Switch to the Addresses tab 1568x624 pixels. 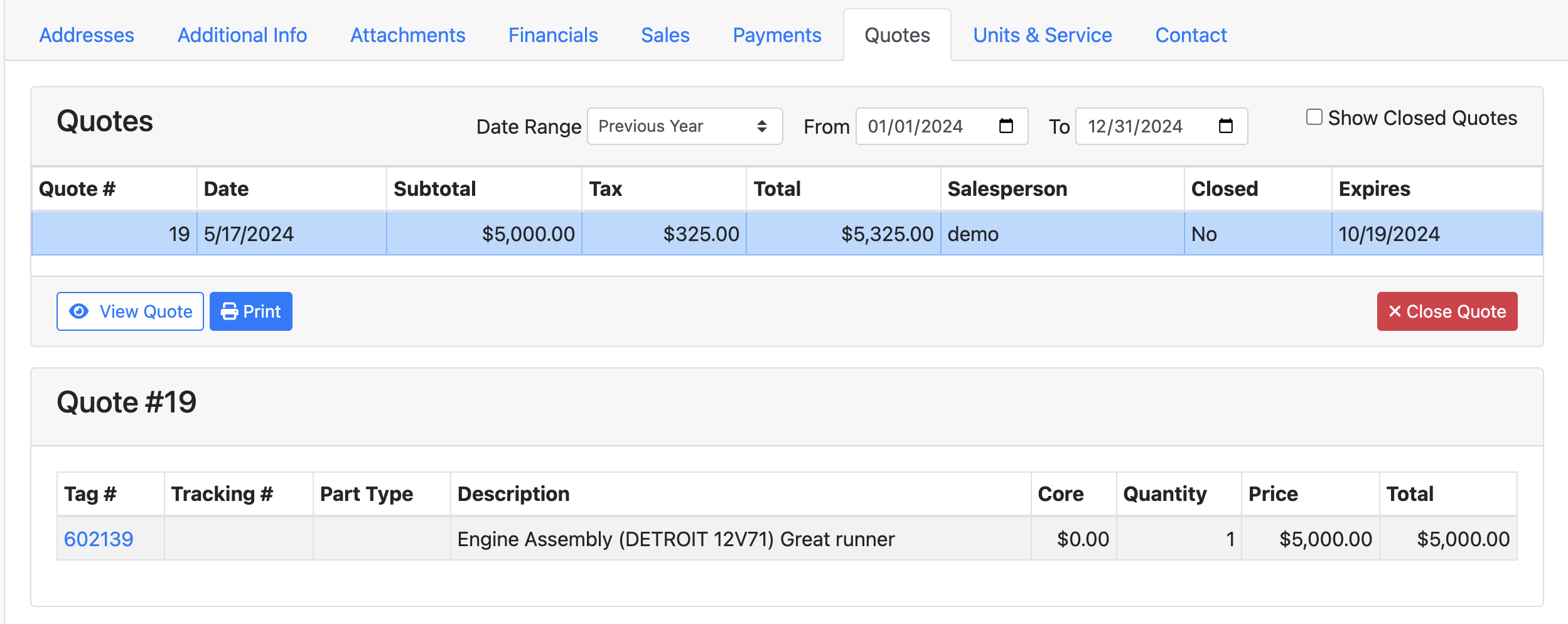point(87,35)
